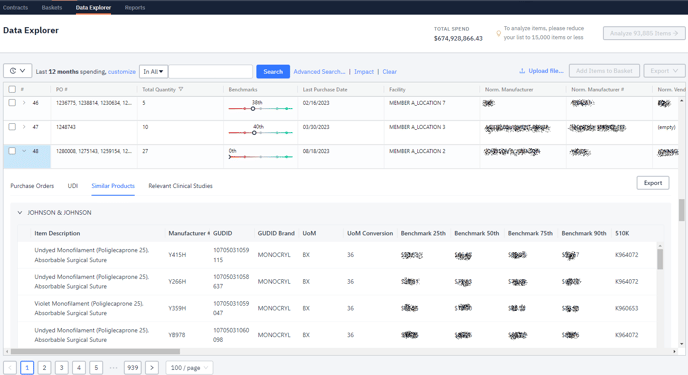Go to page 3
The image size is (688, 375).
[61, 368]
